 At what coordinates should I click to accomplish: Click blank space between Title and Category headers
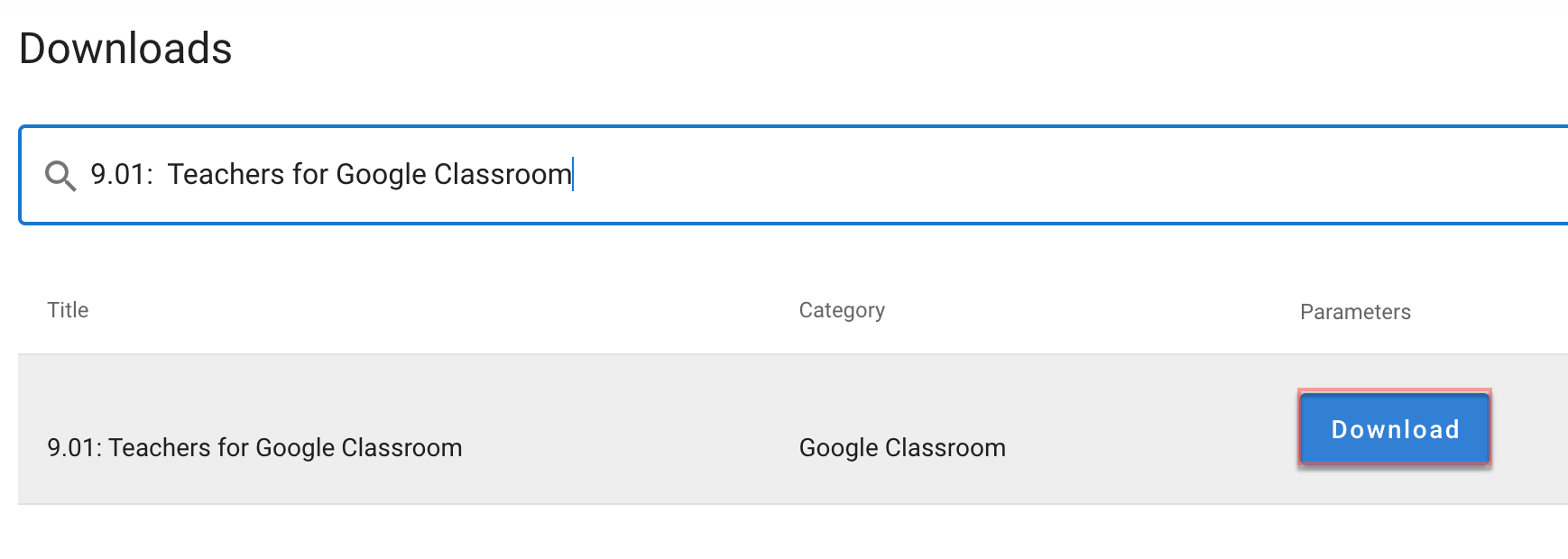(442, 310)
